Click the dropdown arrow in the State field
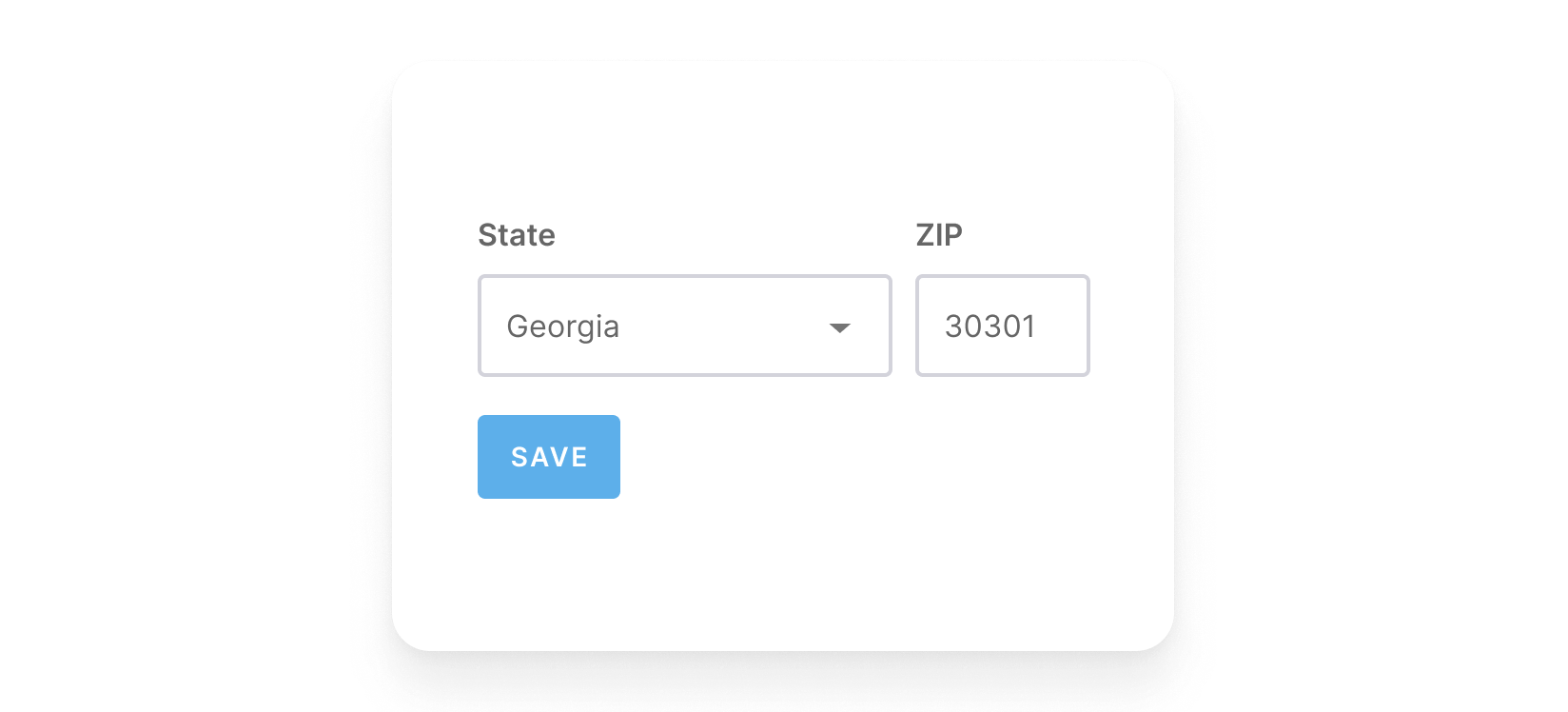 point(839,327)
